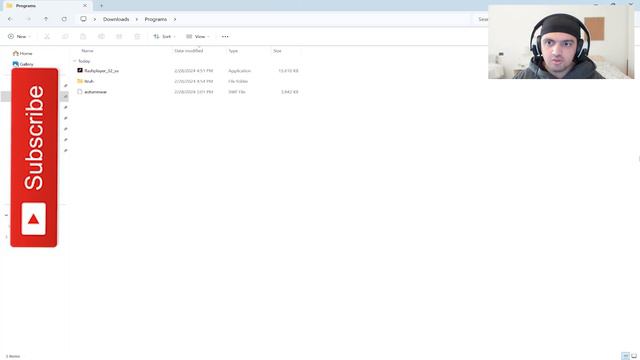Open a new tab with the plus button
Image resolution: width=640 pixels, height=360 pixels.
101,6
